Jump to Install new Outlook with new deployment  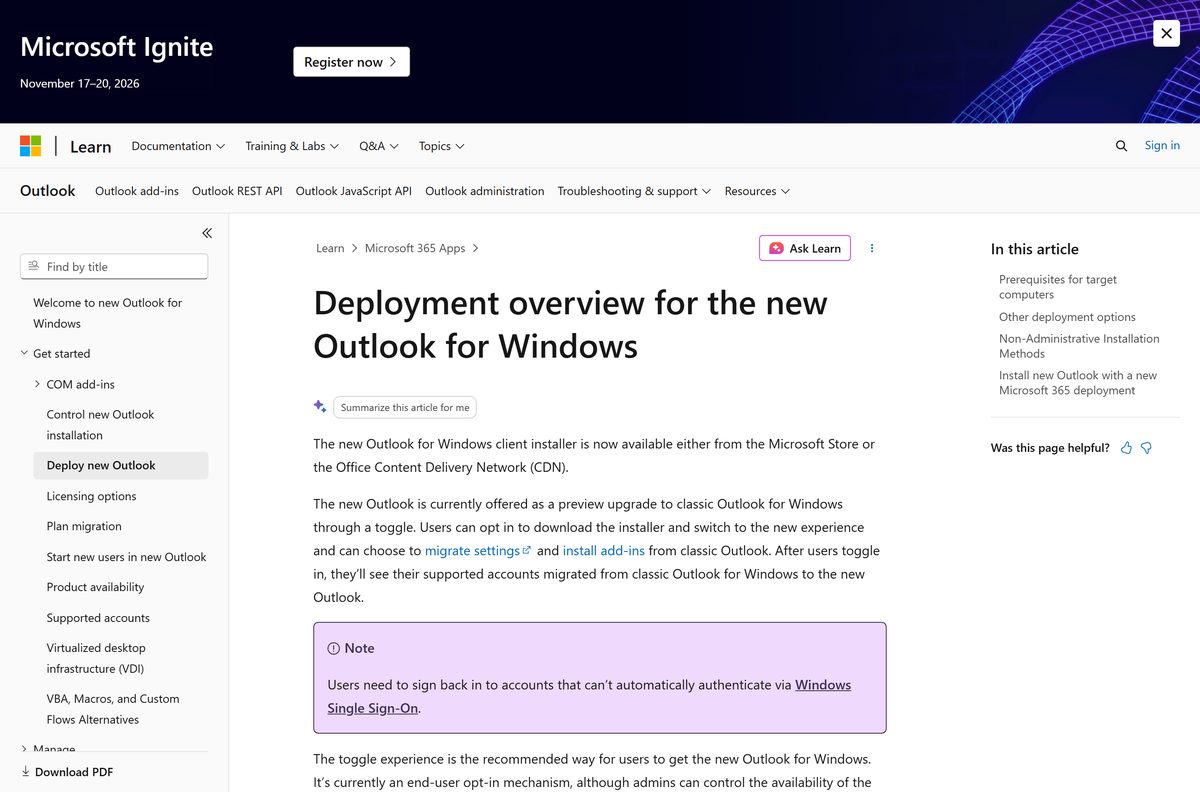[1078, 383]
